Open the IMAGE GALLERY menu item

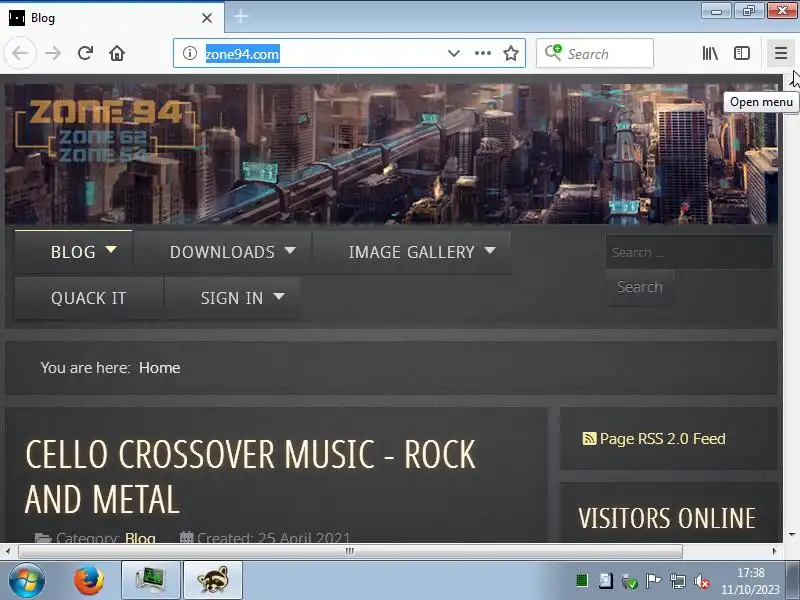pos(411,252)
